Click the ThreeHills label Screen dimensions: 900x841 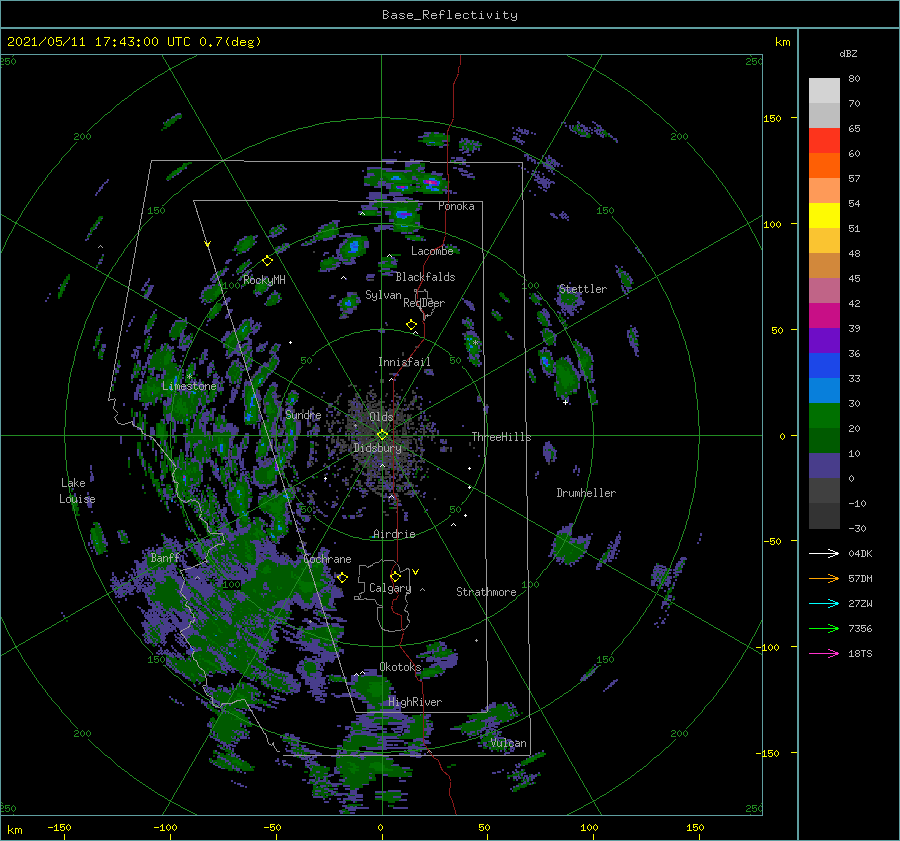501,437
